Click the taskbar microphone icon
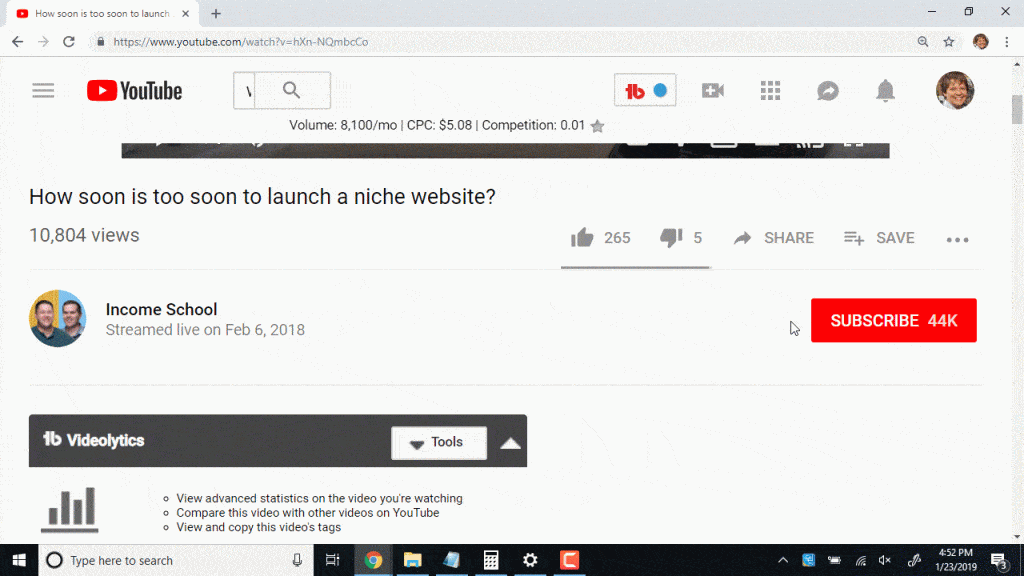 (x=297, y=560)
